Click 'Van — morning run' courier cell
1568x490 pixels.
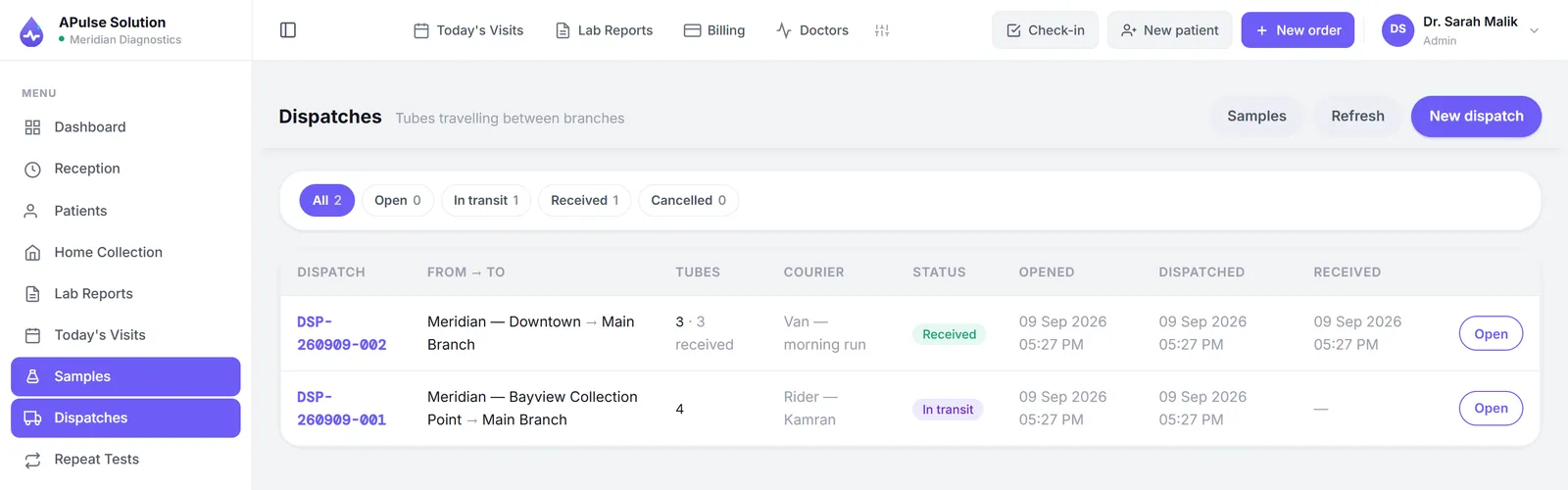pos(825,333)
